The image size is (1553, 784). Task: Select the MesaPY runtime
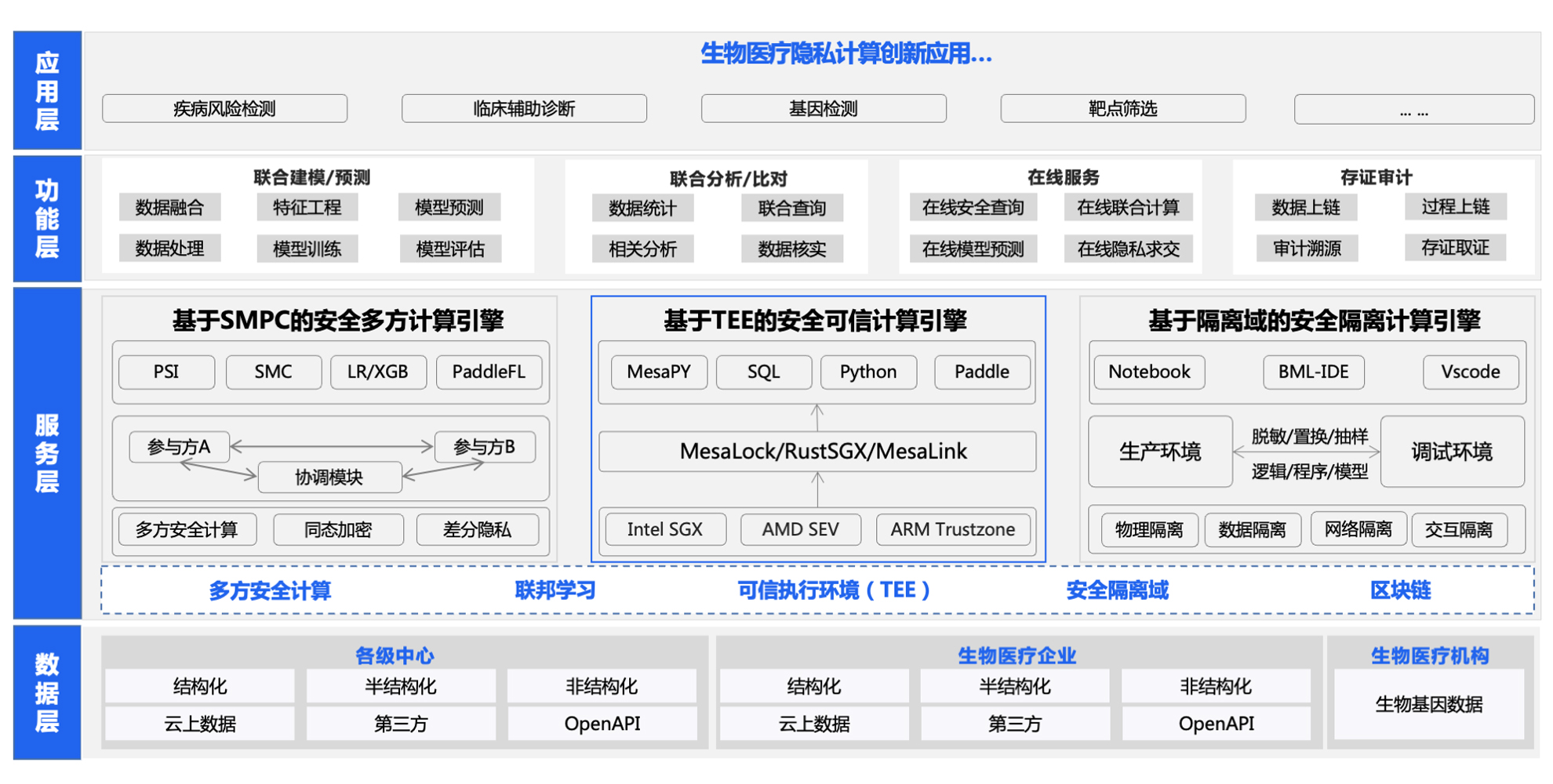657,372
